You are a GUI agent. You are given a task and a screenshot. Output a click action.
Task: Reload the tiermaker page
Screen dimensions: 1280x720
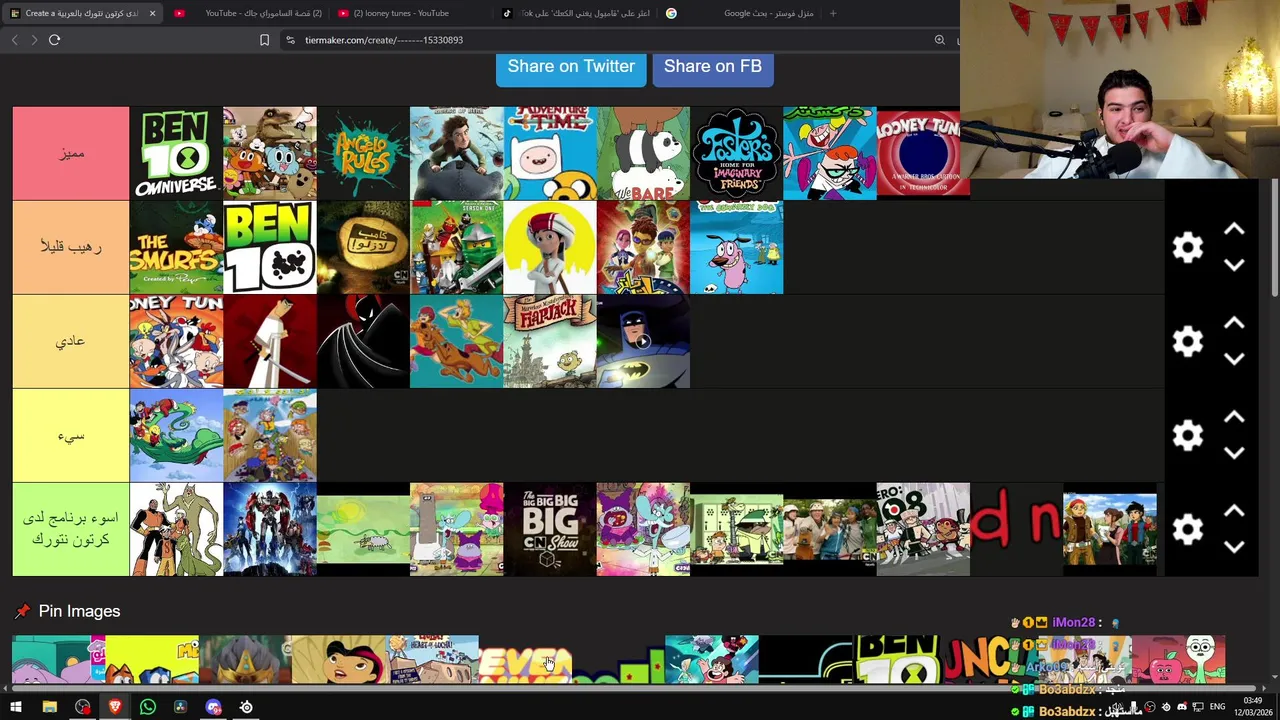tap(54, 40)
